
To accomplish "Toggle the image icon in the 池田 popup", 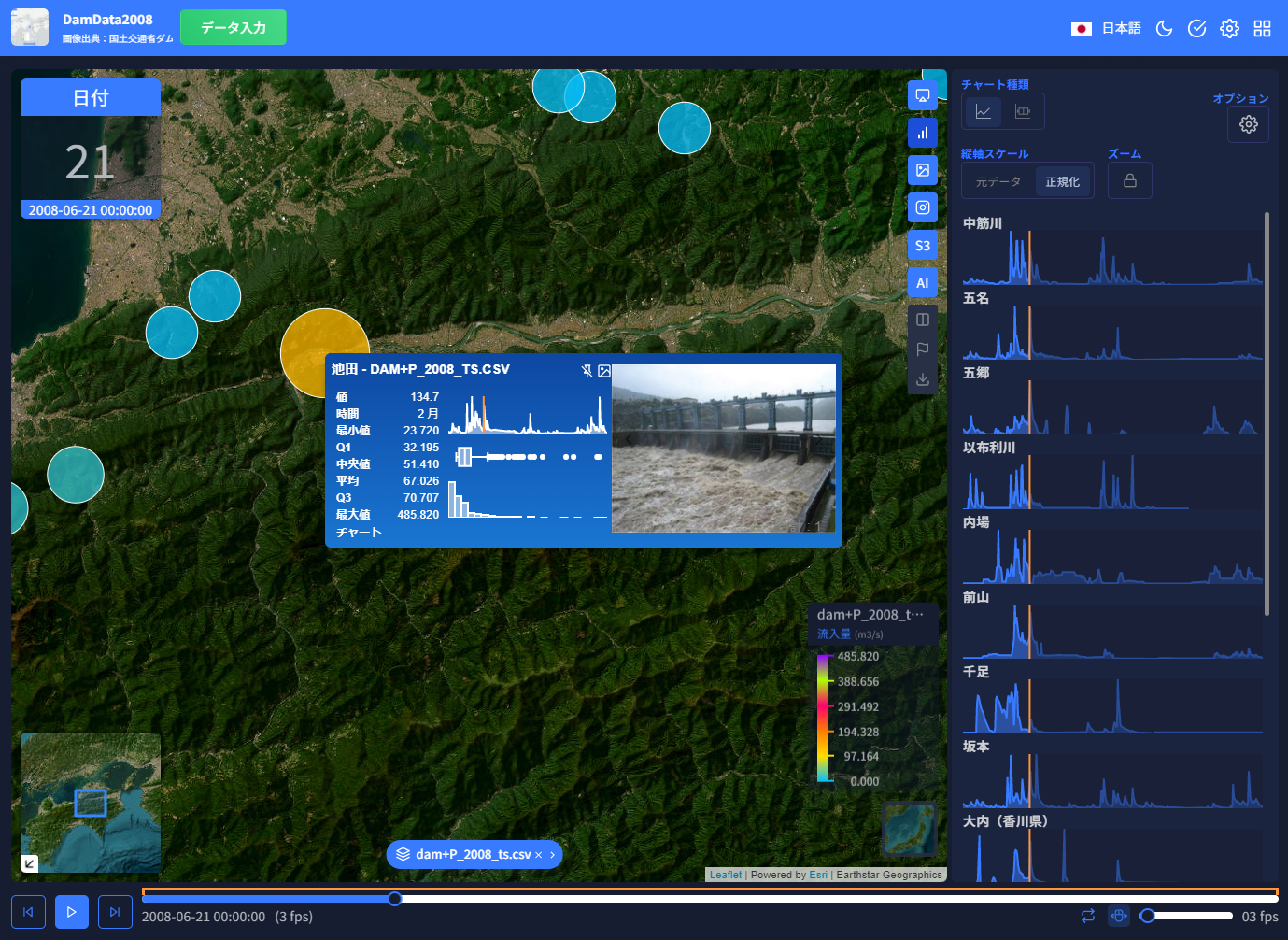I will [604, 371].
